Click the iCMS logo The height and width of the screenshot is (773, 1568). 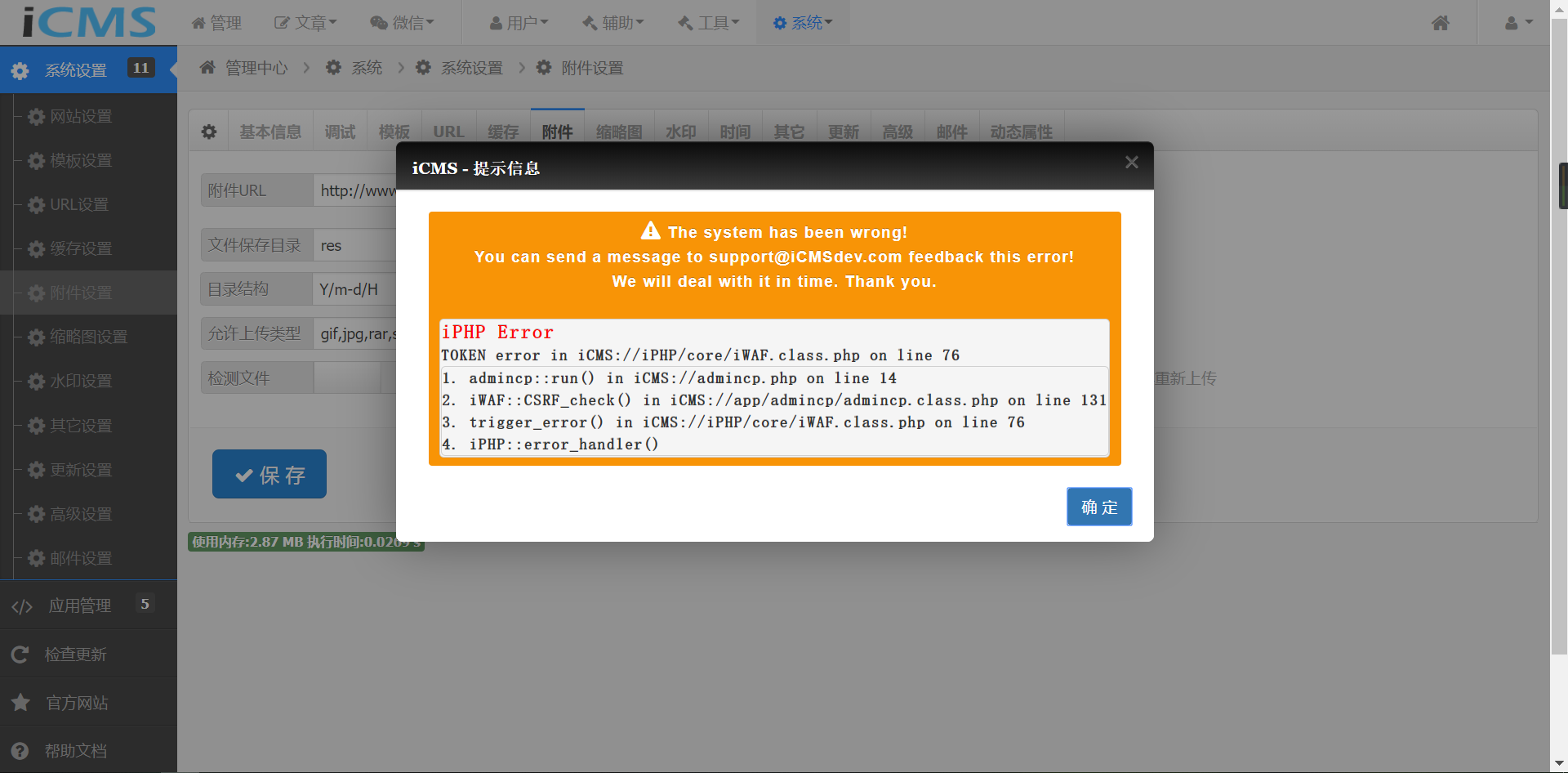click(x=88, y=22)
